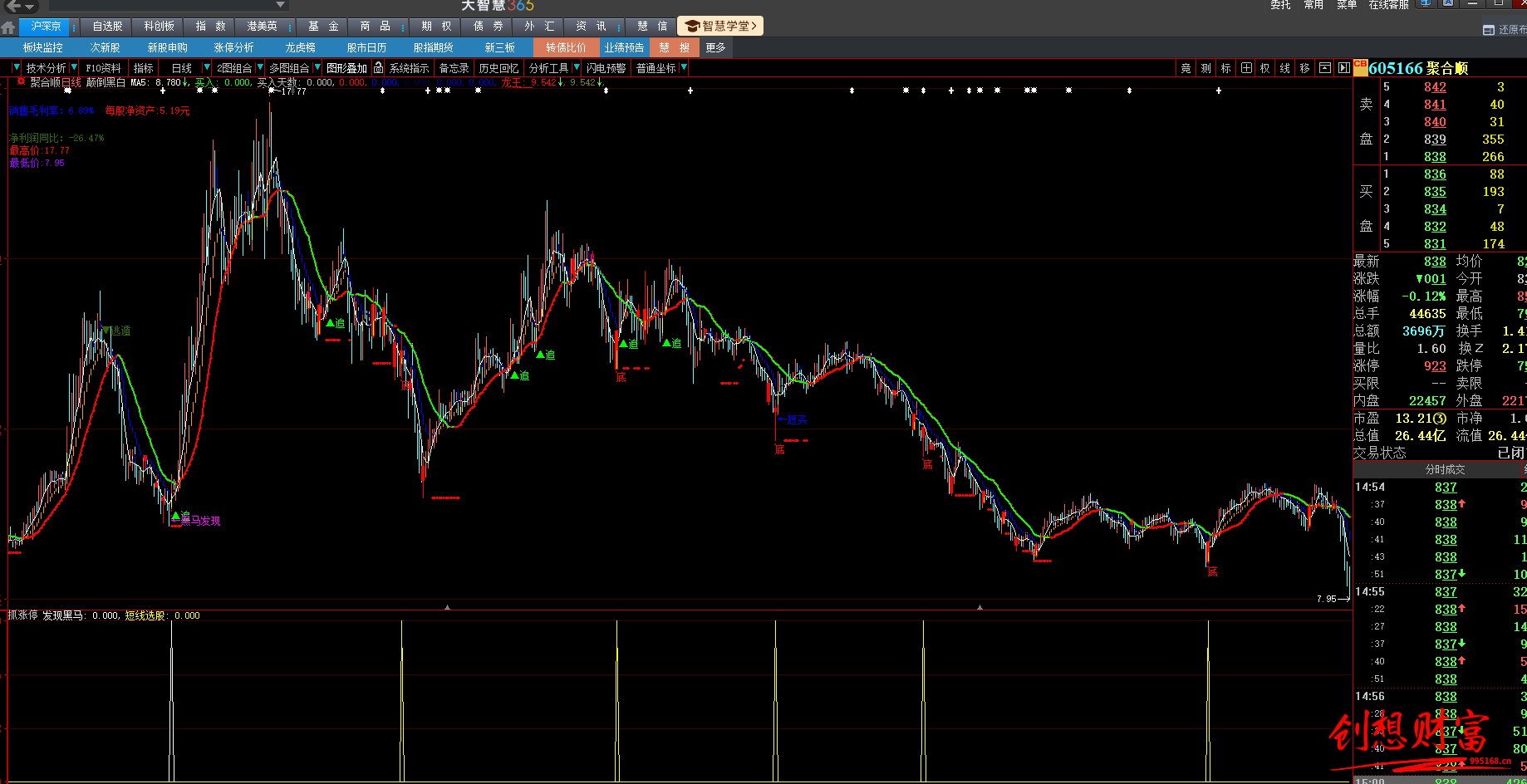Toggle the 竞 auction button
Image resolution: width=1527 pixels, height=784 pixels.
coord(1186,68)
